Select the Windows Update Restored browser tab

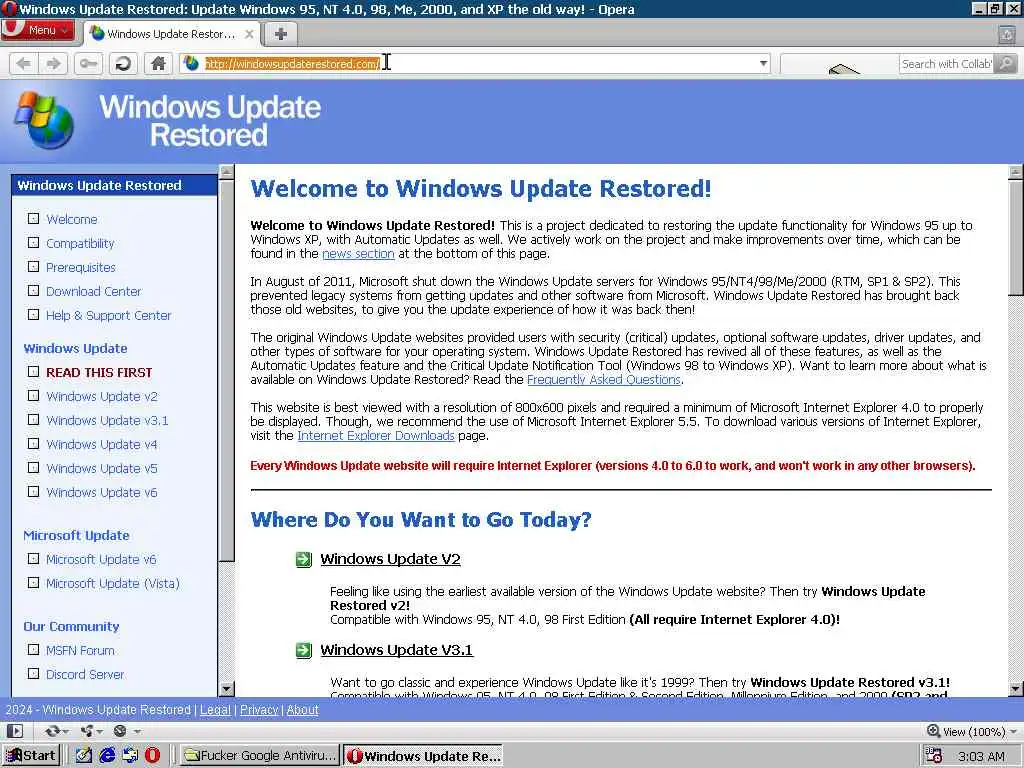(x=172, y=34)
